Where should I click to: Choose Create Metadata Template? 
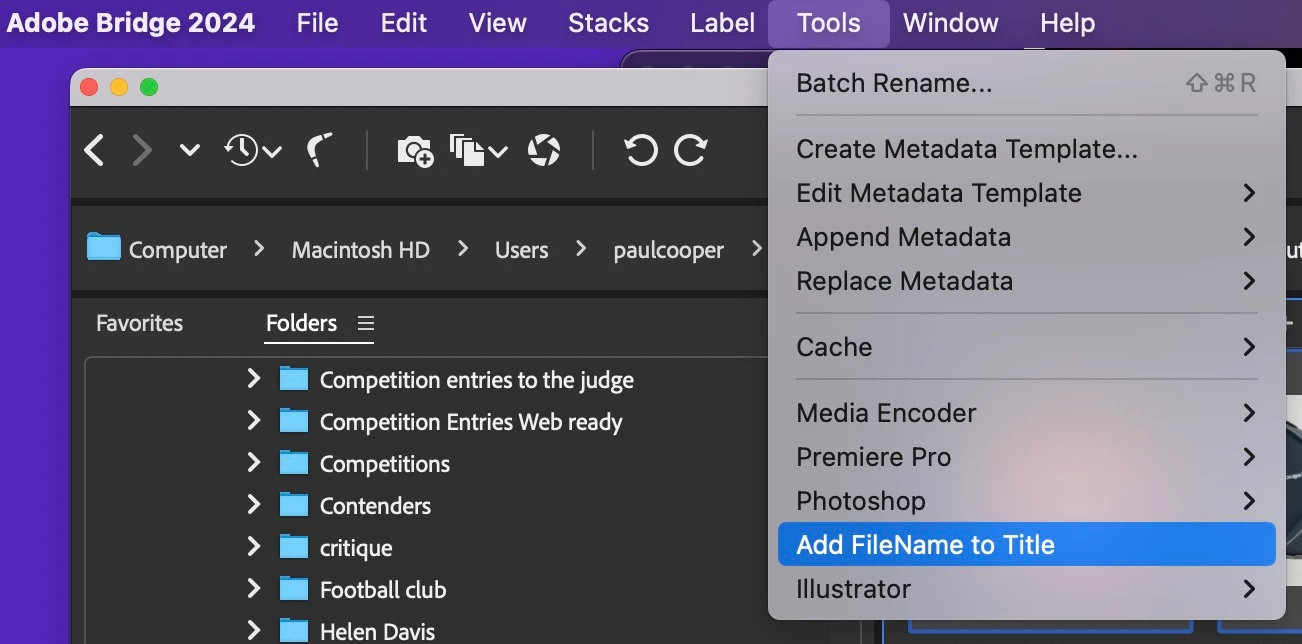tap(1026, 149)
